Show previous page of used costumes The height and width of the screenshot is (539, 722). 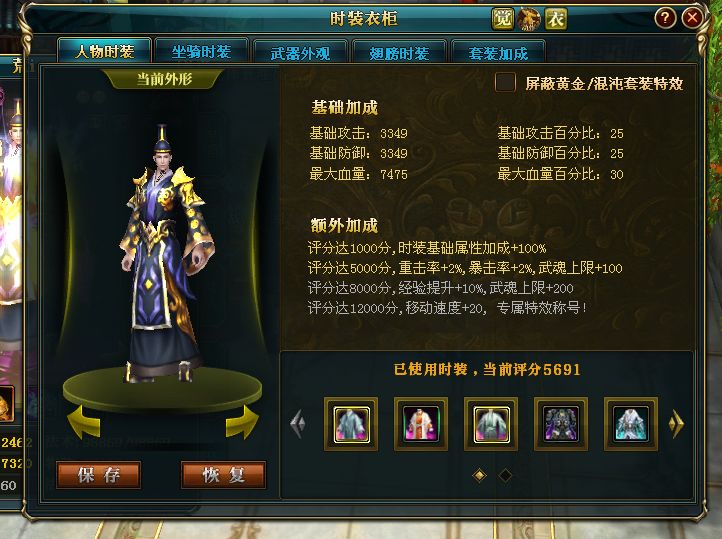(297, 423)
